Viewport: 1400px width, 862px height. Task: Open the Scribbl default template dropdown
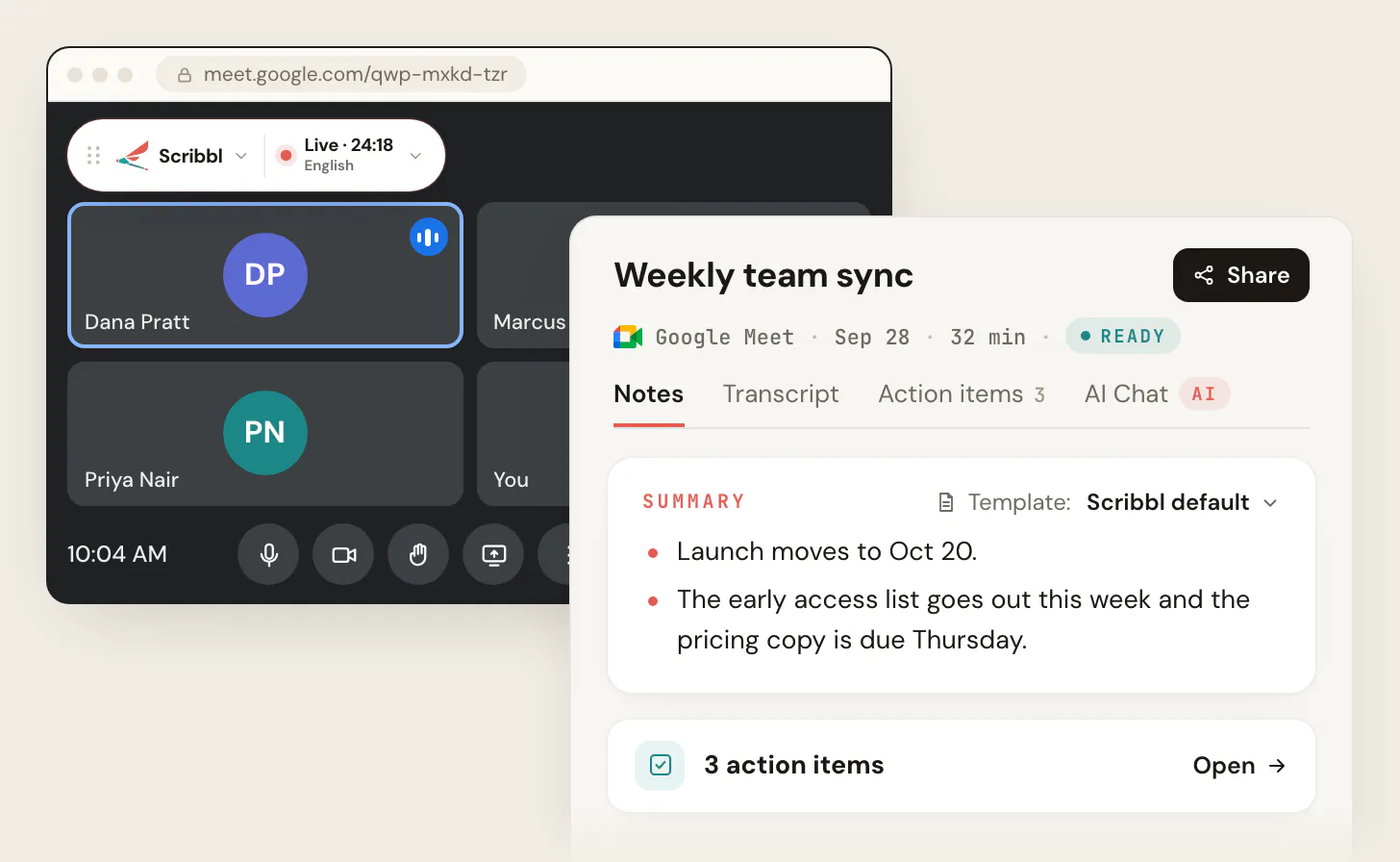(1182, 502)
